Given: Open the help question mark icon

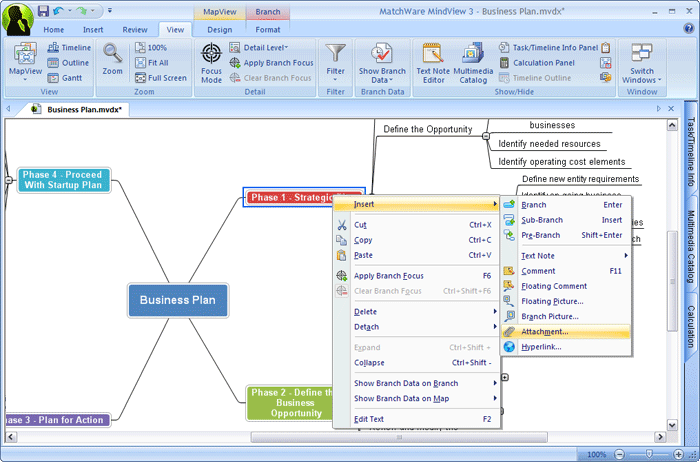Looking at the screenshot, I should [x=688, y=29].
